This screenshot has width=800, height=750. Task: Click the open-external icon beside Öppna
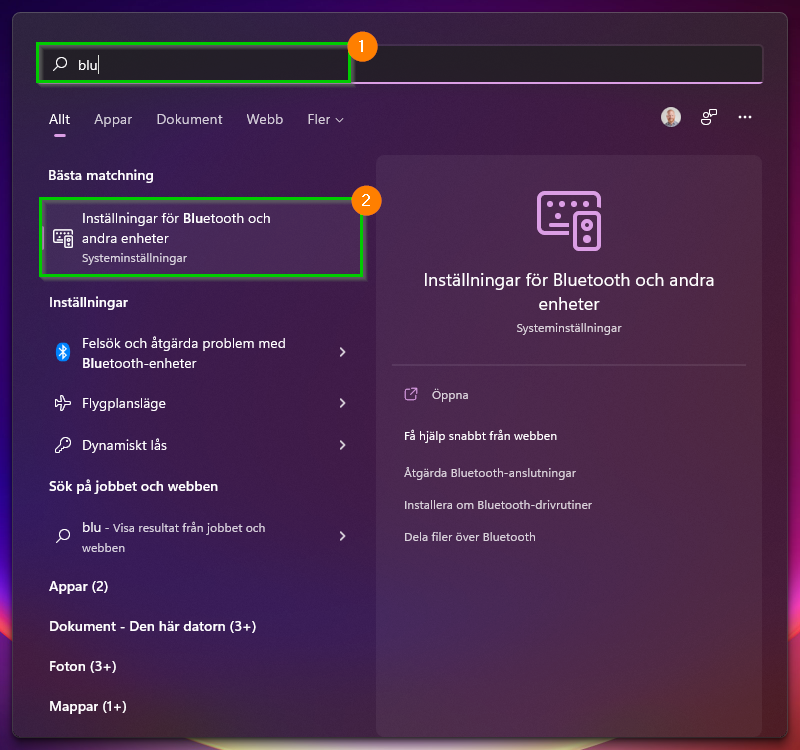click(x=411, y=394)
